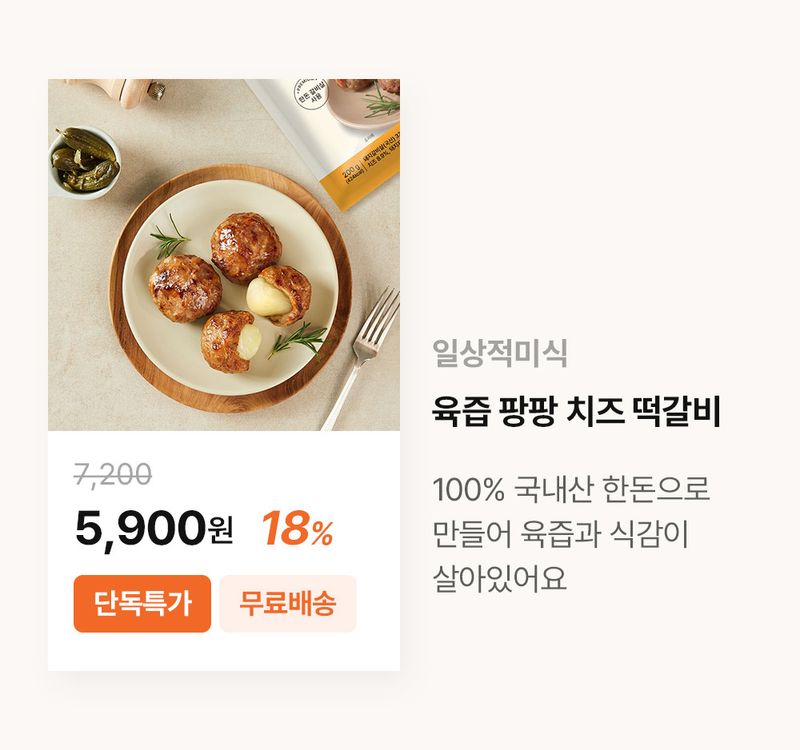
Task: Click the 무료배송 free shipping badge
Action: click(x=288, y=603)
